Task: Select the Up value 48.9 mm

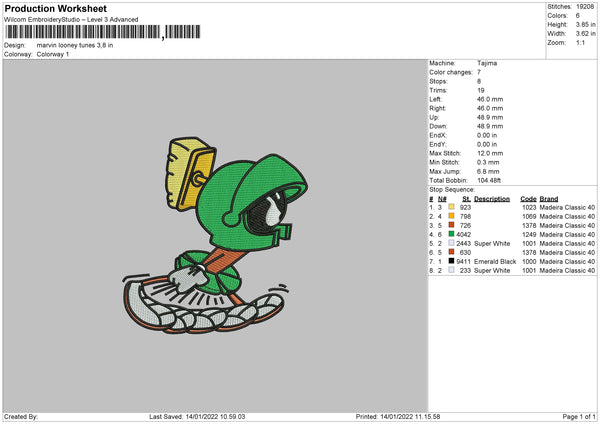Action: [x=490, y=117]
